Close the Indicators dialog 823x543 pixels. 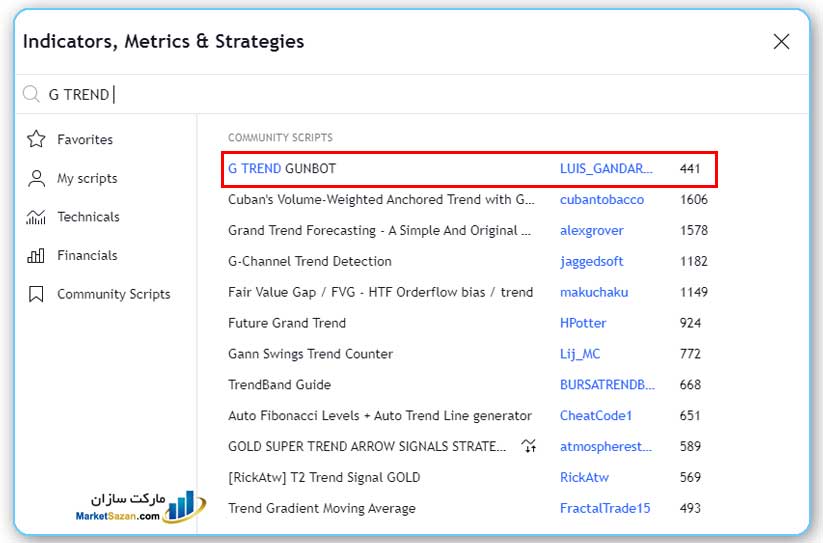781,41
